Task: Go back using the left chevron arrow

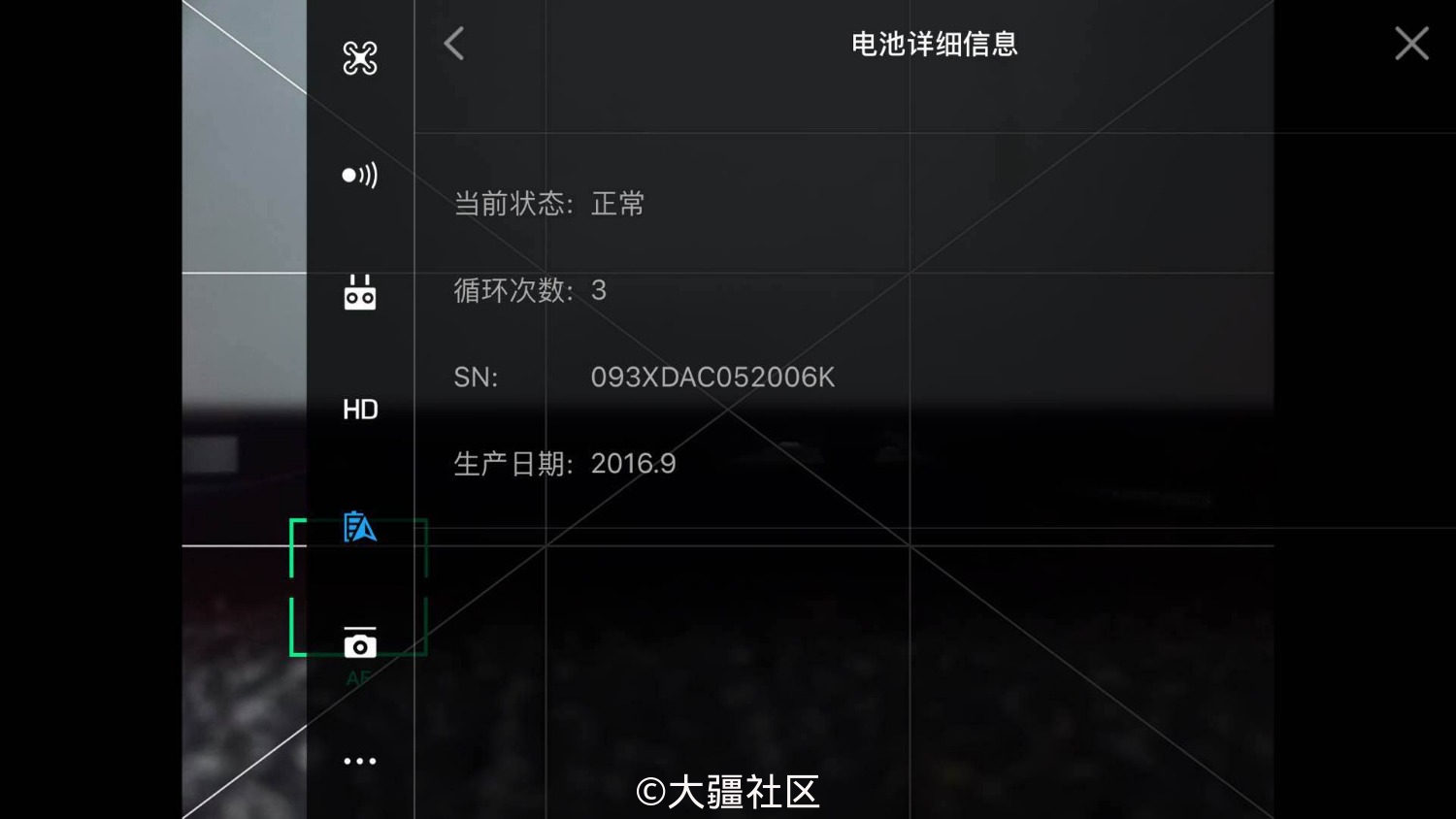Action: tap(453, 44)
